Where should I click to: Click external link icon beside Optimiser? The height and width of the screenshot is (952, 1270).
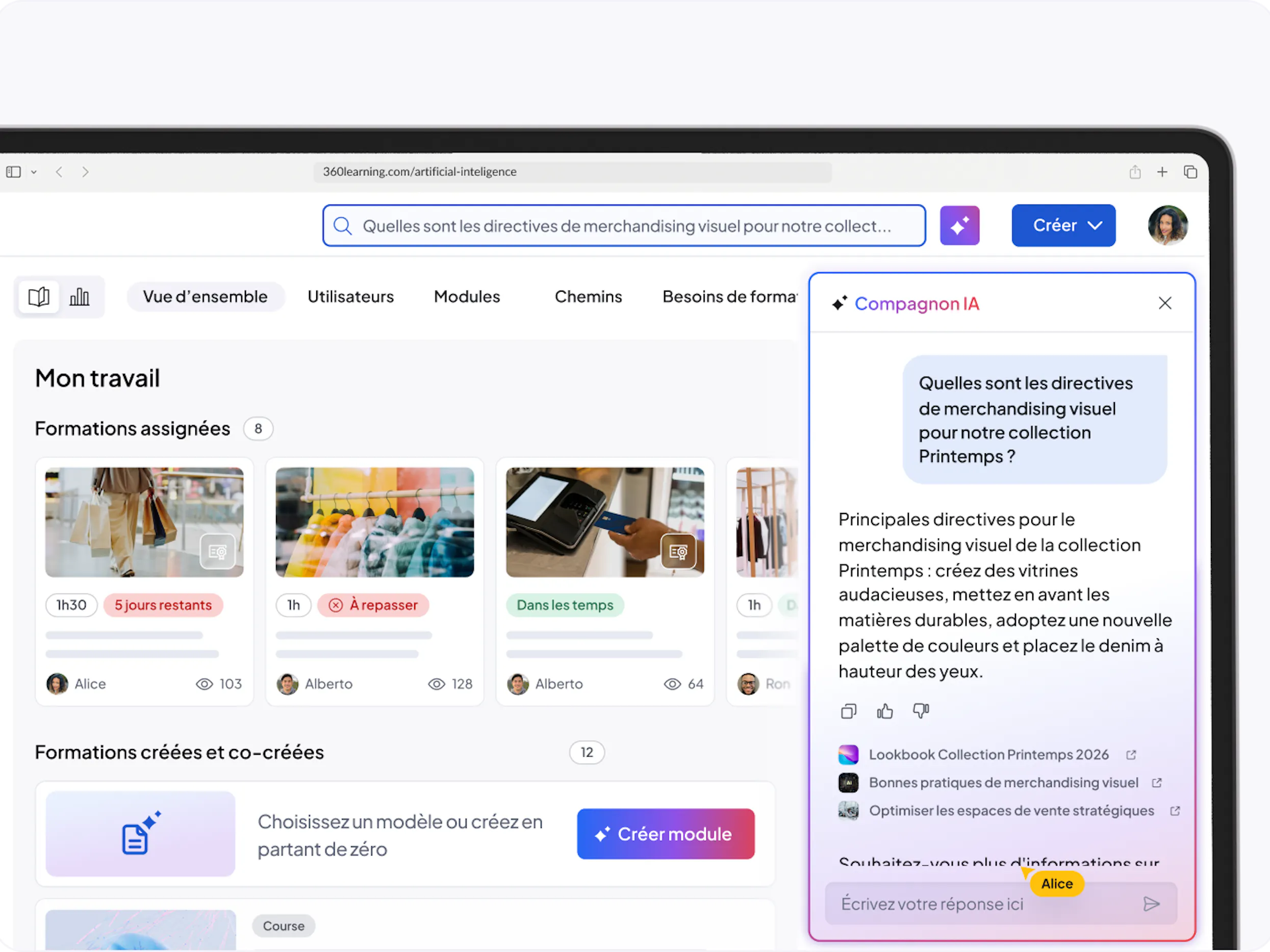(1175, 811)
